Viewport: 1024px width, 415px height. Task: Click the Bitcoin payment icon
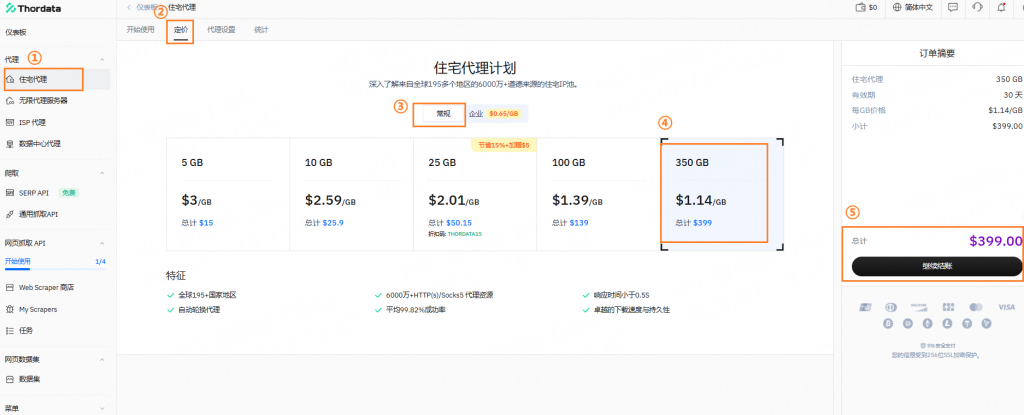pyautogui.click(x=886, y=323)
